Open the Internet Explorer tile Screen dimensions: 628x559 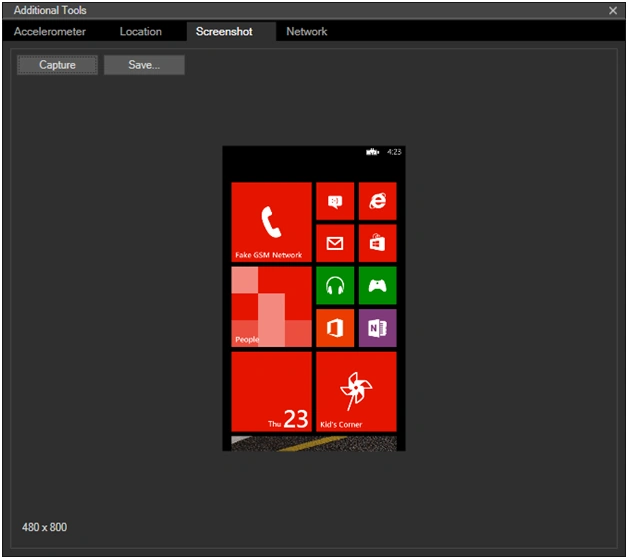pos(377,201)
